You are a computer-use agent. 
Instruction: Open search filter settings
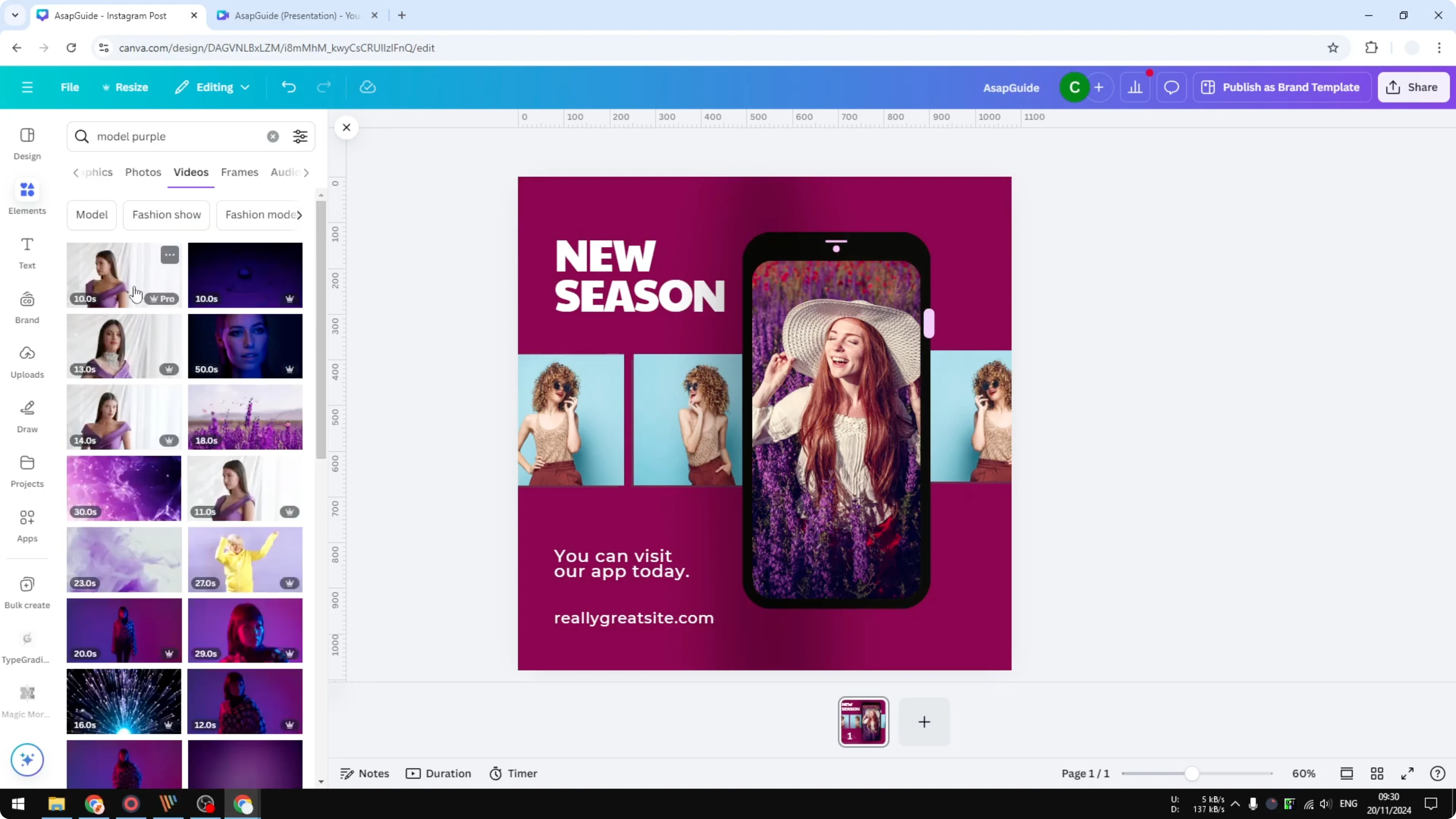coord(300,136)
